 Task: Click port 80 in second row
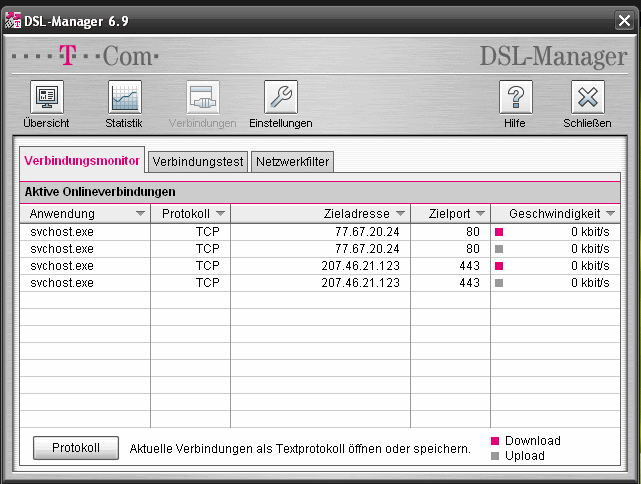(x=473, y=249)
